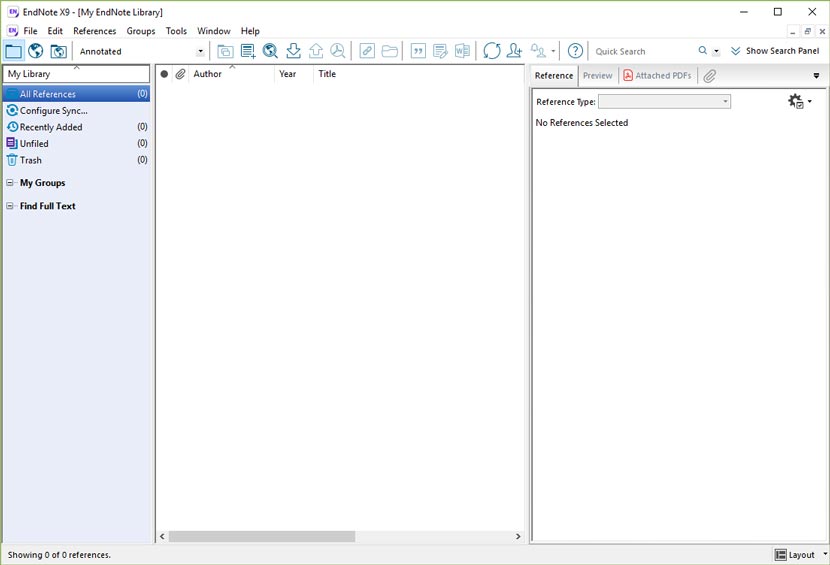Image resolution: width=830 pixels, height=565 pixels.
Task: Collapse Find Full Text group set
Action: click(10, 206)
